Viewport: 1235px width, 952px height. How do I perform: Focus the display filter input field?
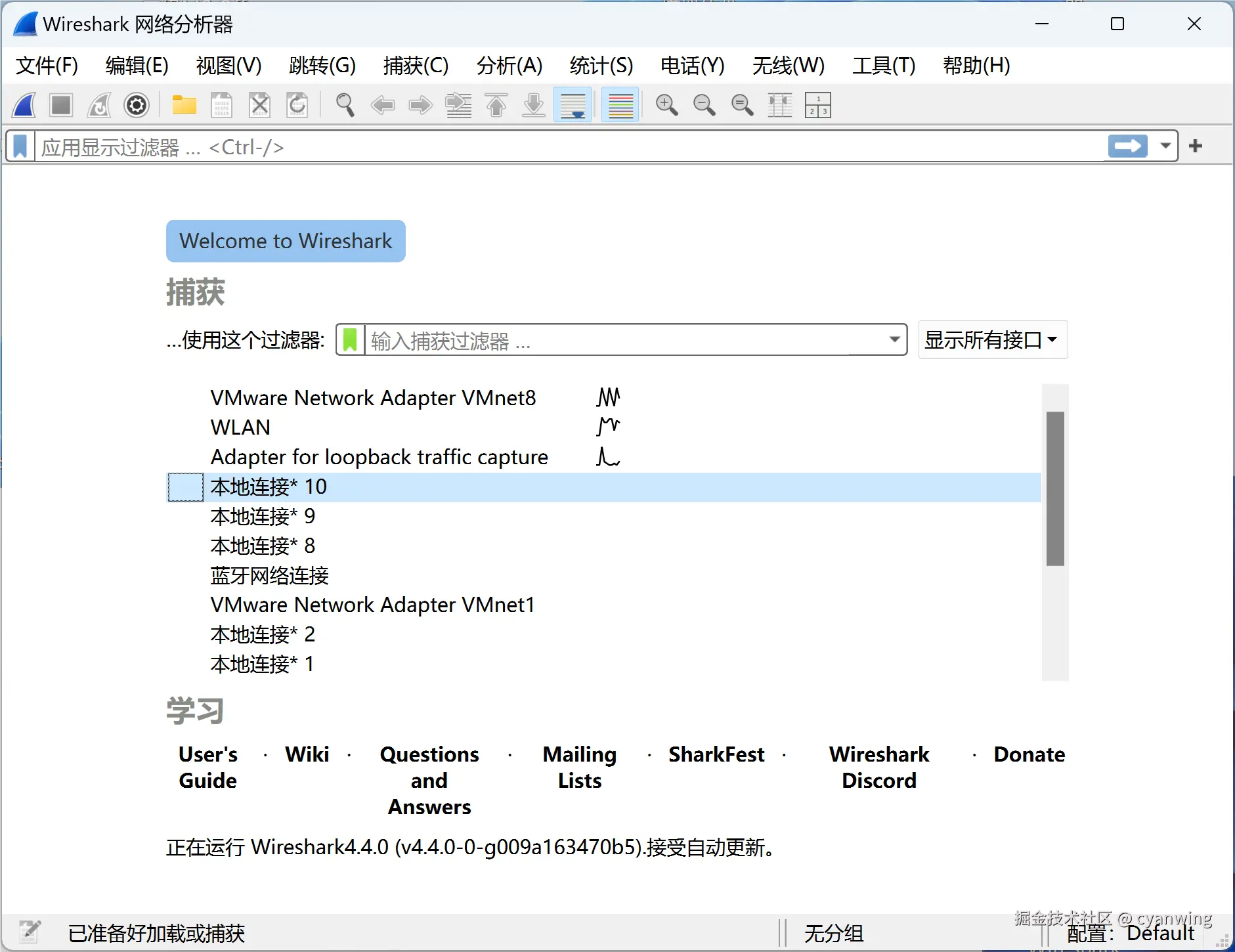pos(571,146)
